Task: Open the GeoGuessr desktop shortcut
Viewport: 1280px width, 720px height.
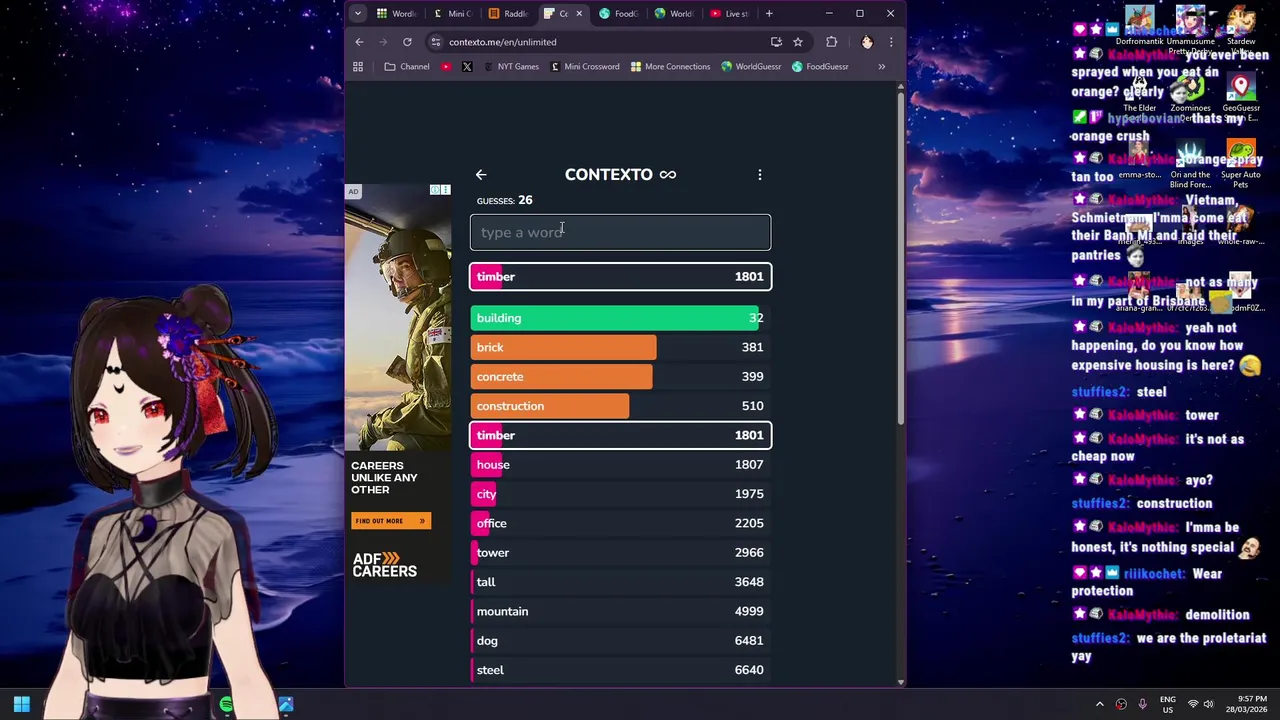Action: (1241, 95)
